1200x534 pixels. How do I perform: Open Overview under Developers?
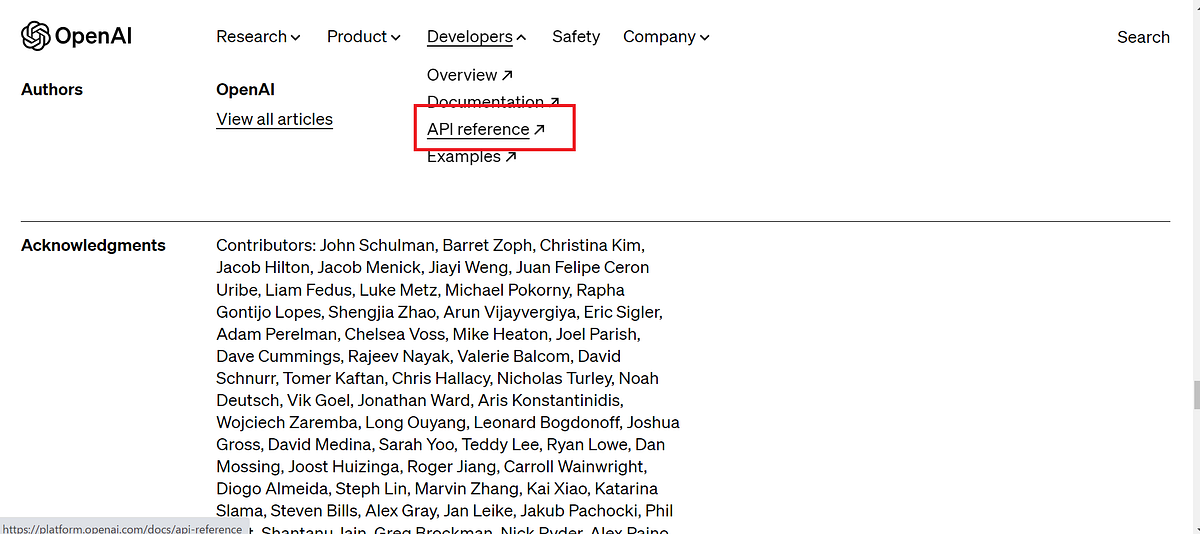pyautogui.click(x=470, y=75)
